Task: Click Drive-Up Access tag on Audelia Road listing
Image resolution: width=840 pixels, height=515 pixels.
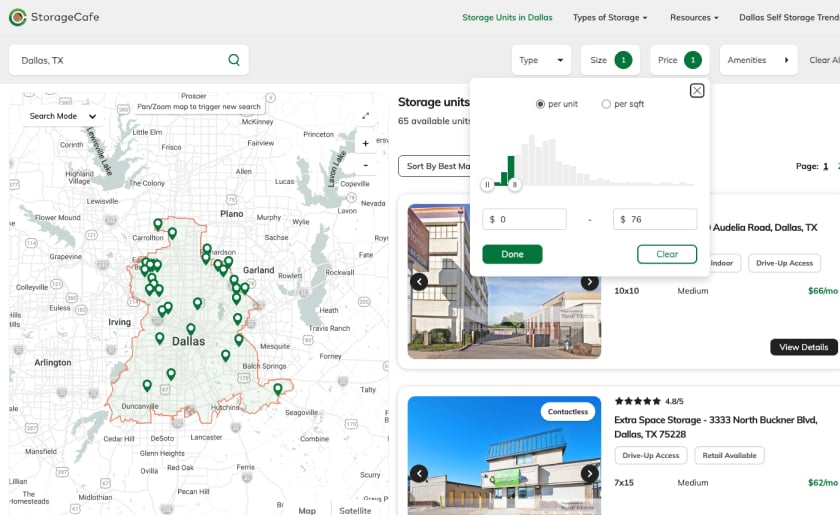Action: coord(784,263)
